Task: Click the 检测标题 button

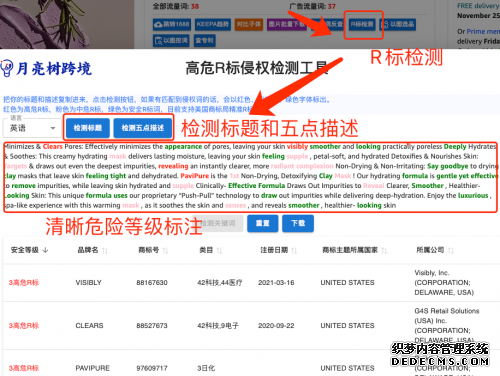Action: [88, 128]
